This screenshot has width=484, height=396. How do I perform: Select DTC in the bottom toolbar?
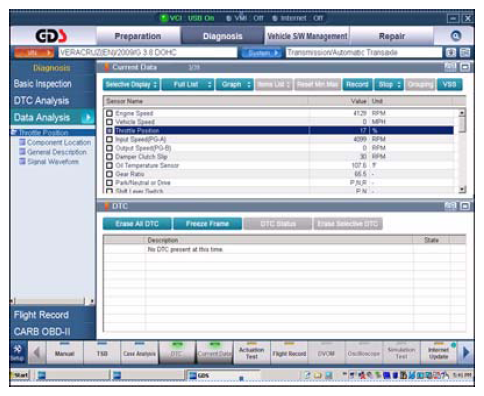pos(177,353)
